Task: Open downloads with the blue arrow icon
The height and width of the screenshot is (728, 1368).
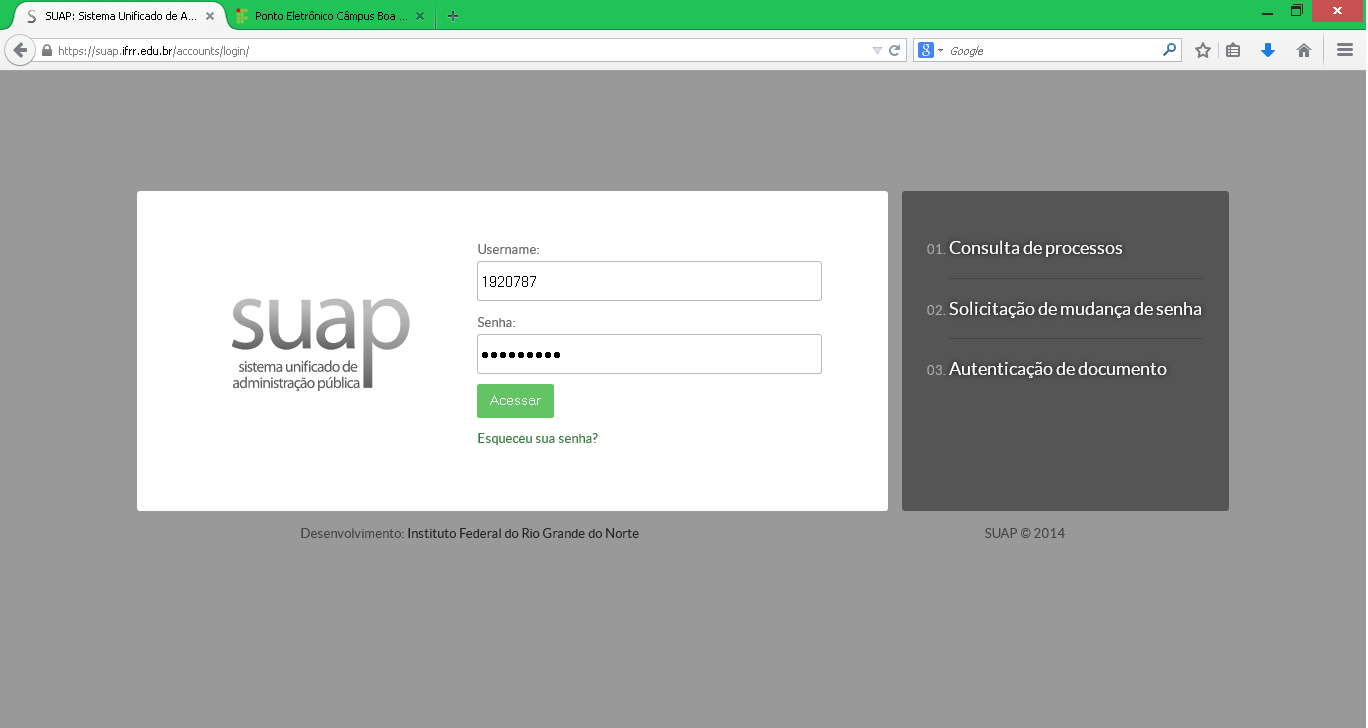Action: point(1268,50)
